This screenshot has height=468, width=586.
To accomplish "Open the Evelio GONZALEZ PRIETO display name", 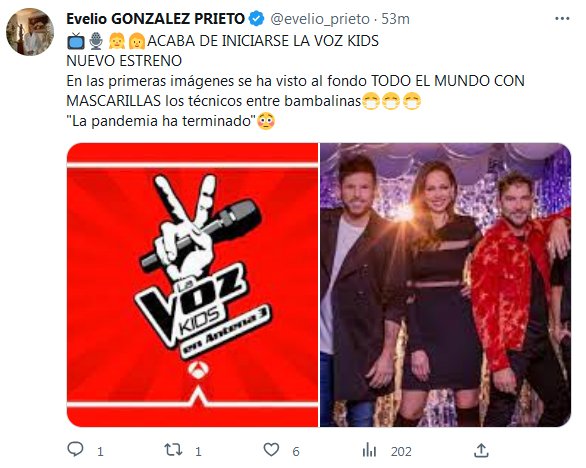I will (155, 19).
